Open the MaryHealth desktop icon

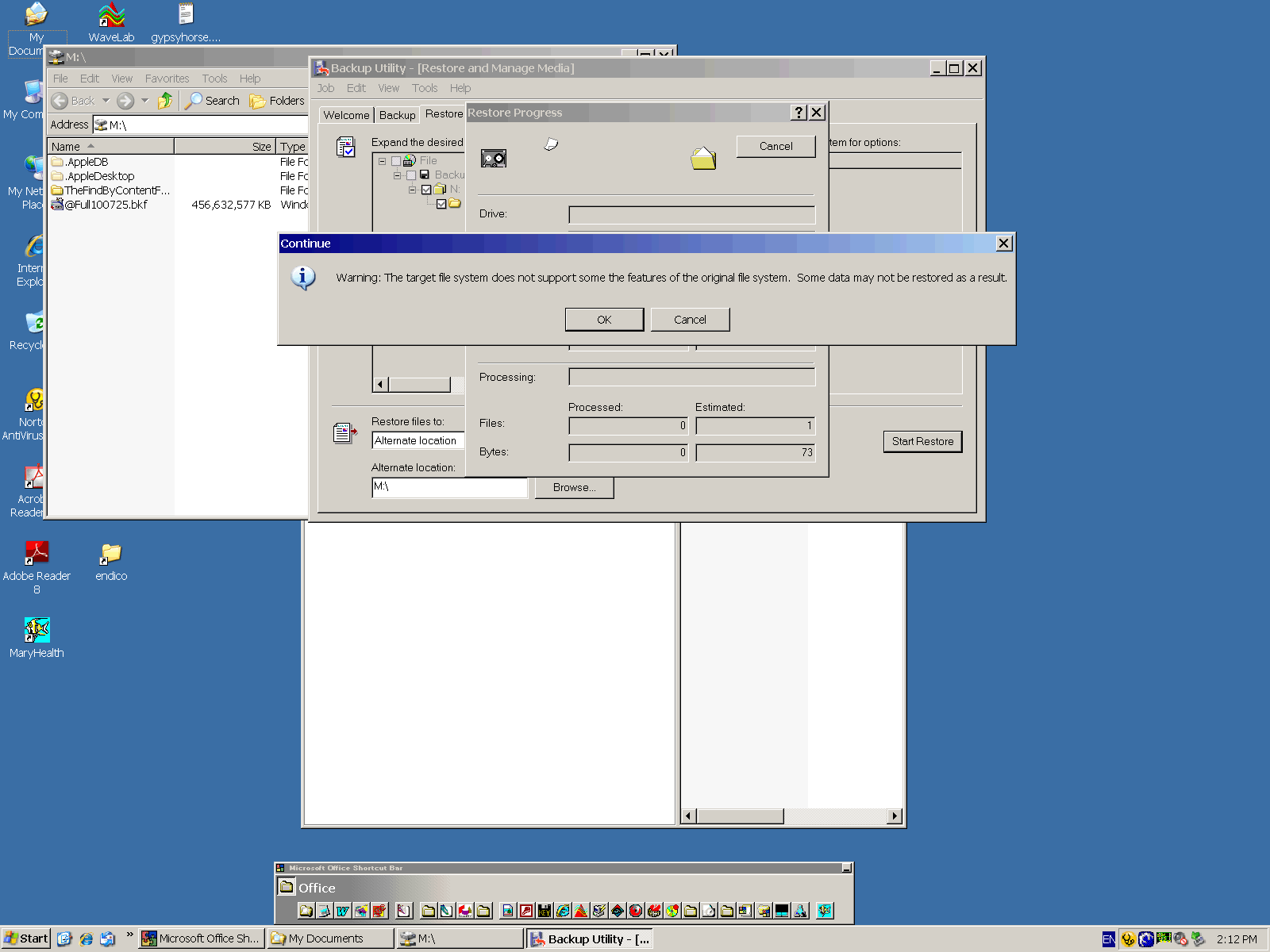(x=37, y=639)
